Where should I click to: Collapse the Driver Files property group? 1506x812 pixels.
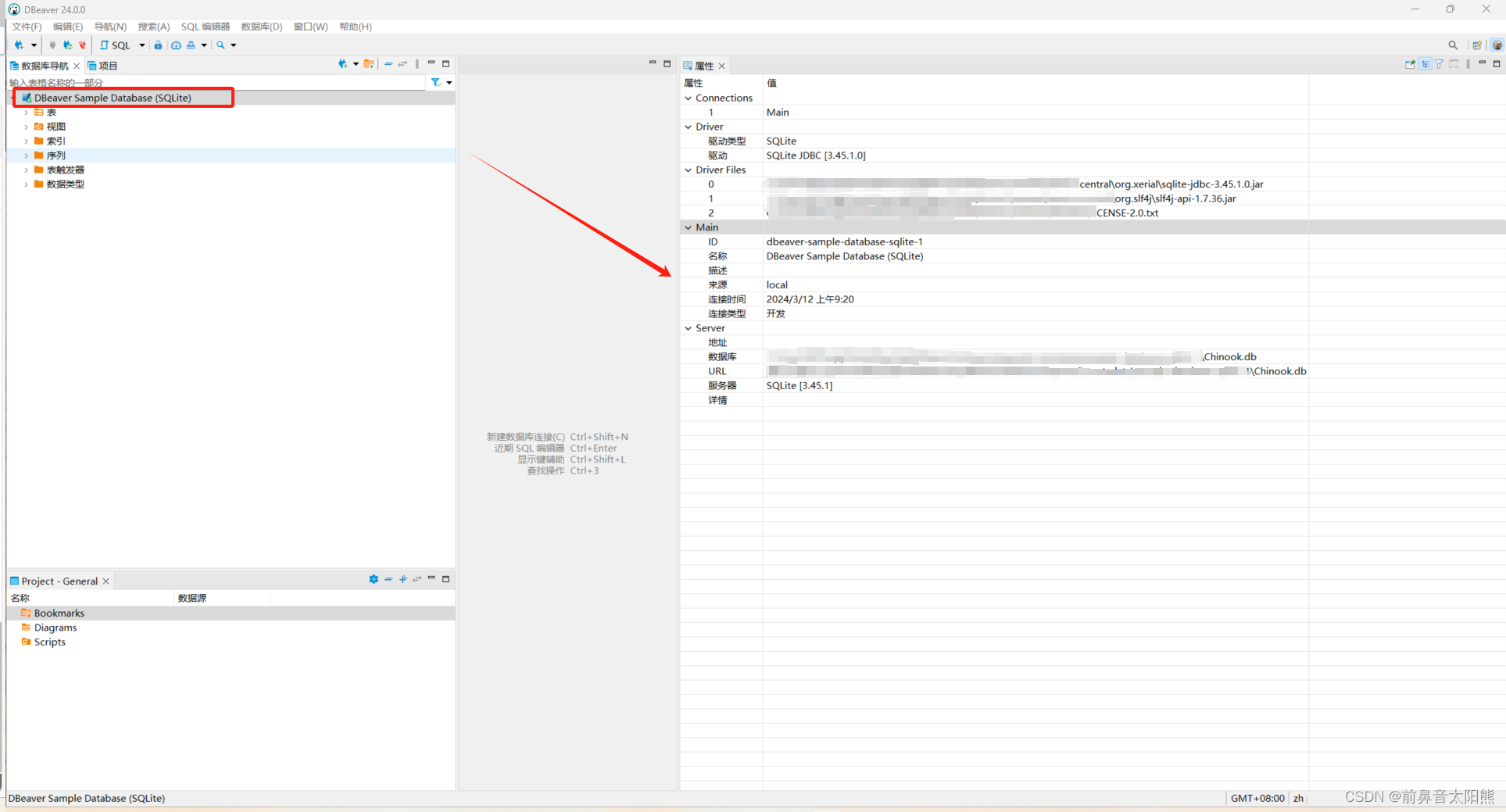pyautogui.click(x=689, y=170)
